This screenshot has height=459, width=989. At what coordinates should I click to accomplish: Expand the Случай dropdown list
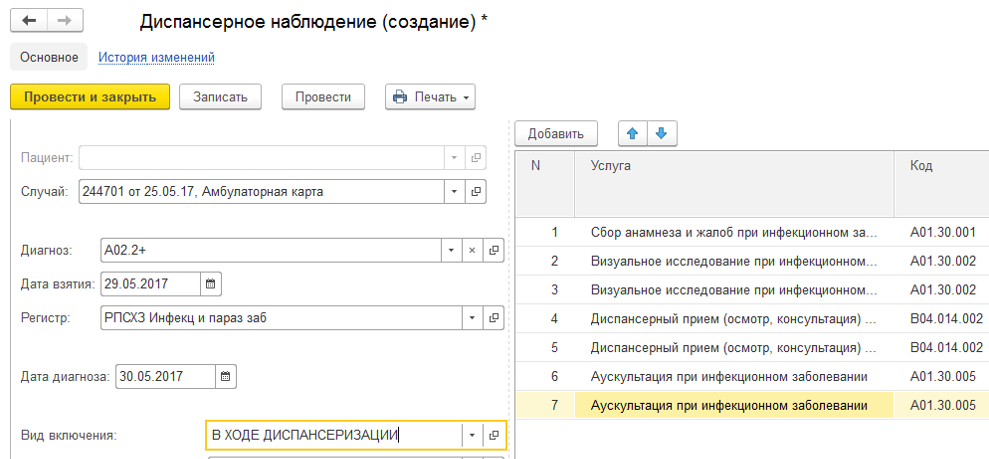click(453, 192)
